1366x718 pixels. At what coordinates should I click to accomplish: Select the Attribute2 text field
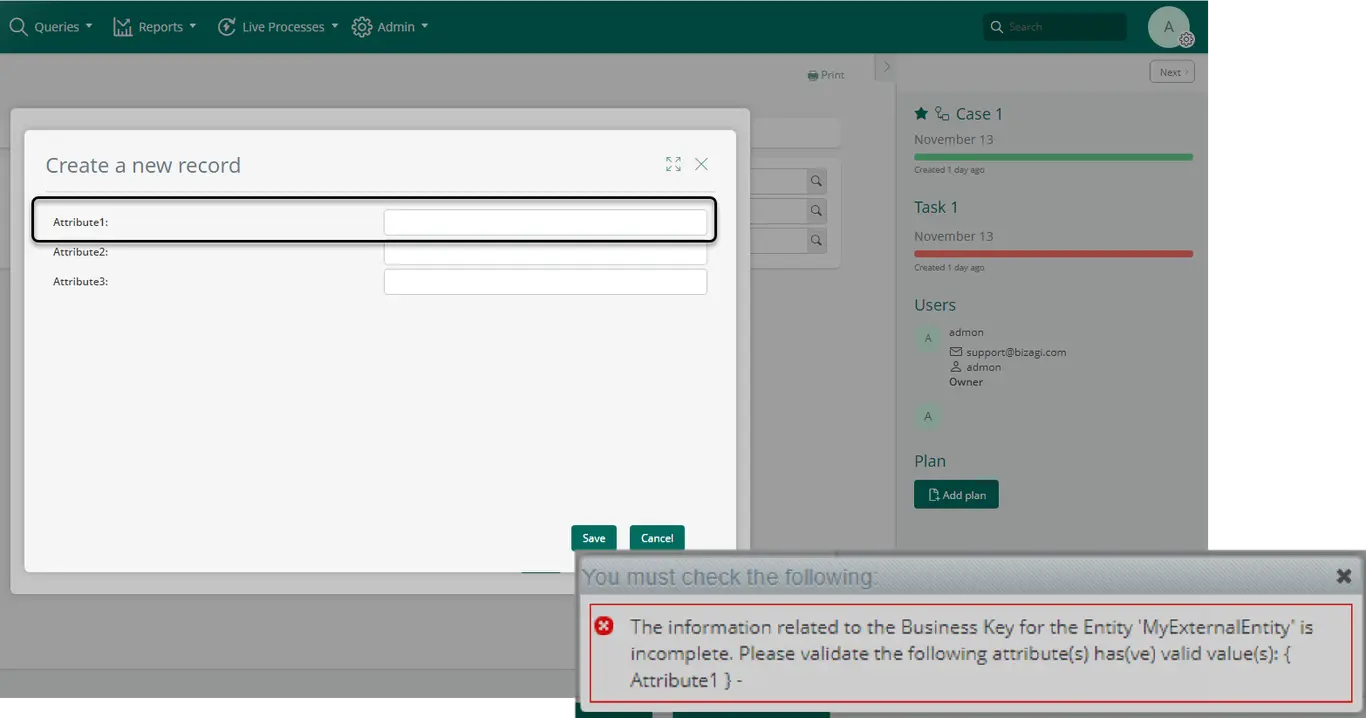pyautogui.click(x=545, y=253)
